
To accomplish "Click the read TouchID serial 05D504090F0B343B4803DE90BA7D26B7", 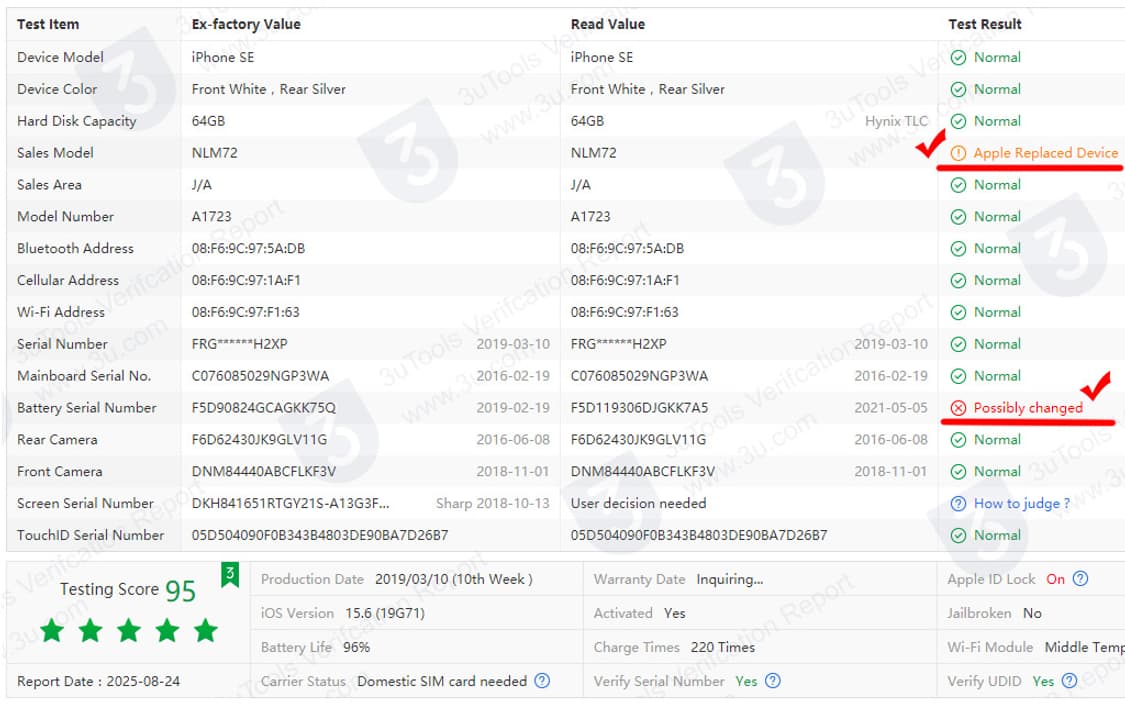I will coord(699,535).
